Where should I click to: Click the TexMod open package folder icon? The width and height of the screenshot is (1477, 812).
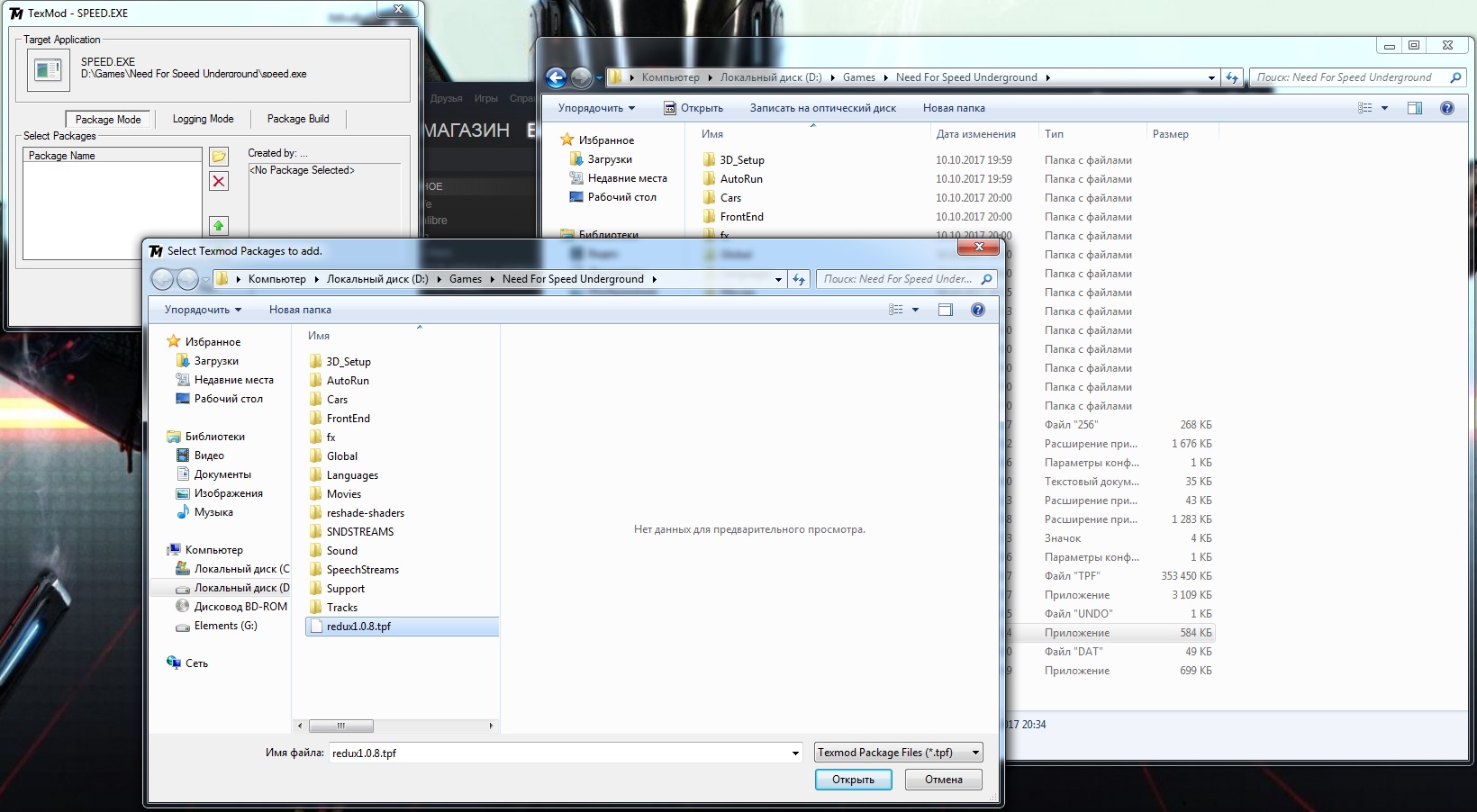coord(218,156)
